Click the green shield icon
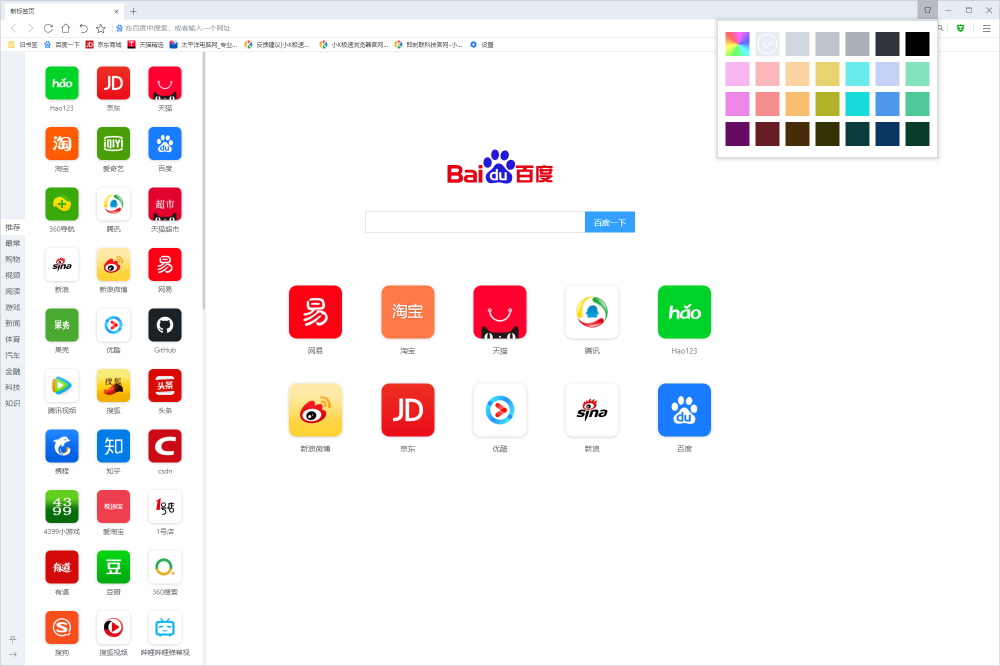1000x666 pixels. click(x=960, y=28)
